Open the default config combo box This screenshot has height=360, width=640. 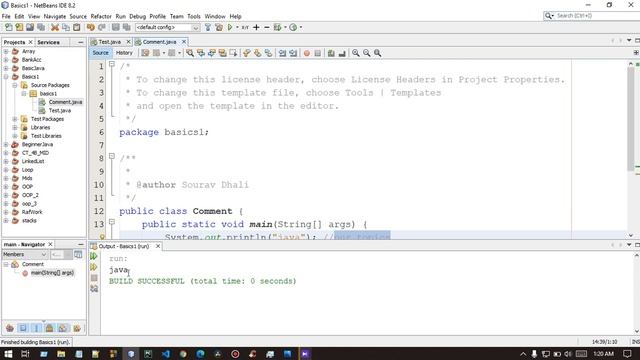click(x=167, y=27)
